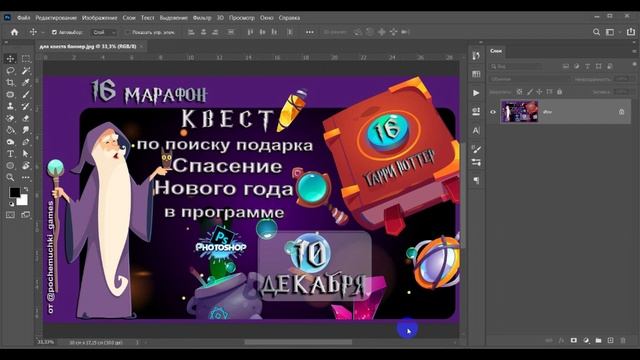Select the Crop tool

[x=11, y=82]
